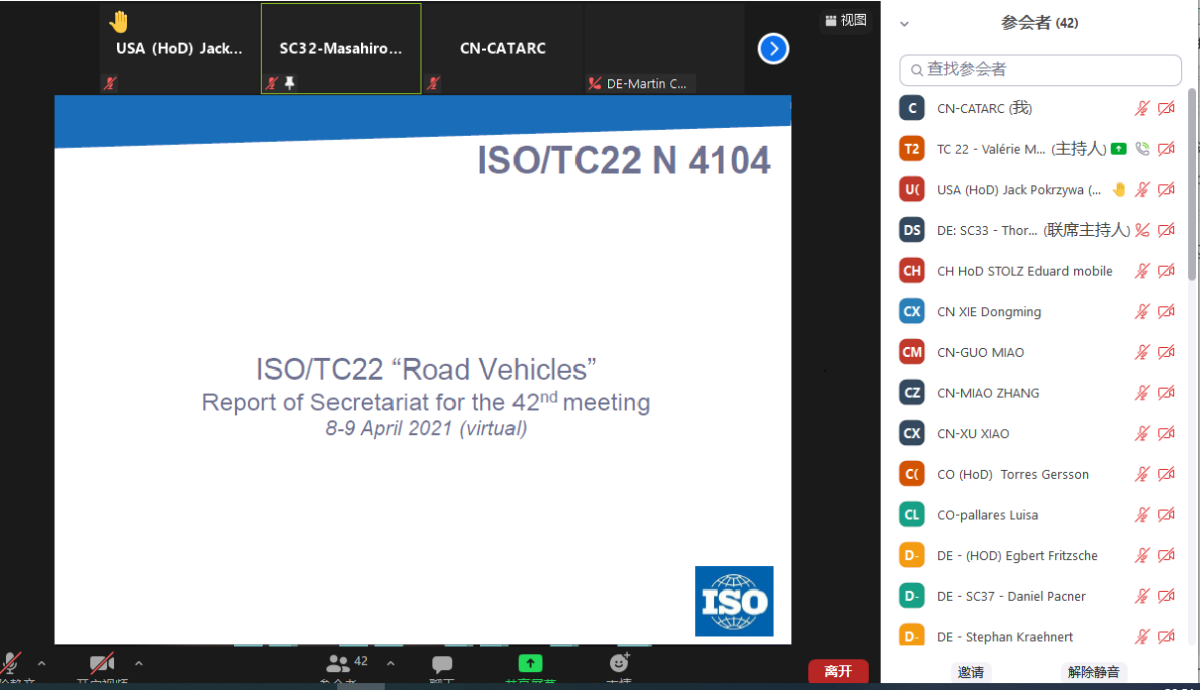Expand video options arrow next to camera
This screenshot has height=690, width=1200.
(x=138, y=663)
